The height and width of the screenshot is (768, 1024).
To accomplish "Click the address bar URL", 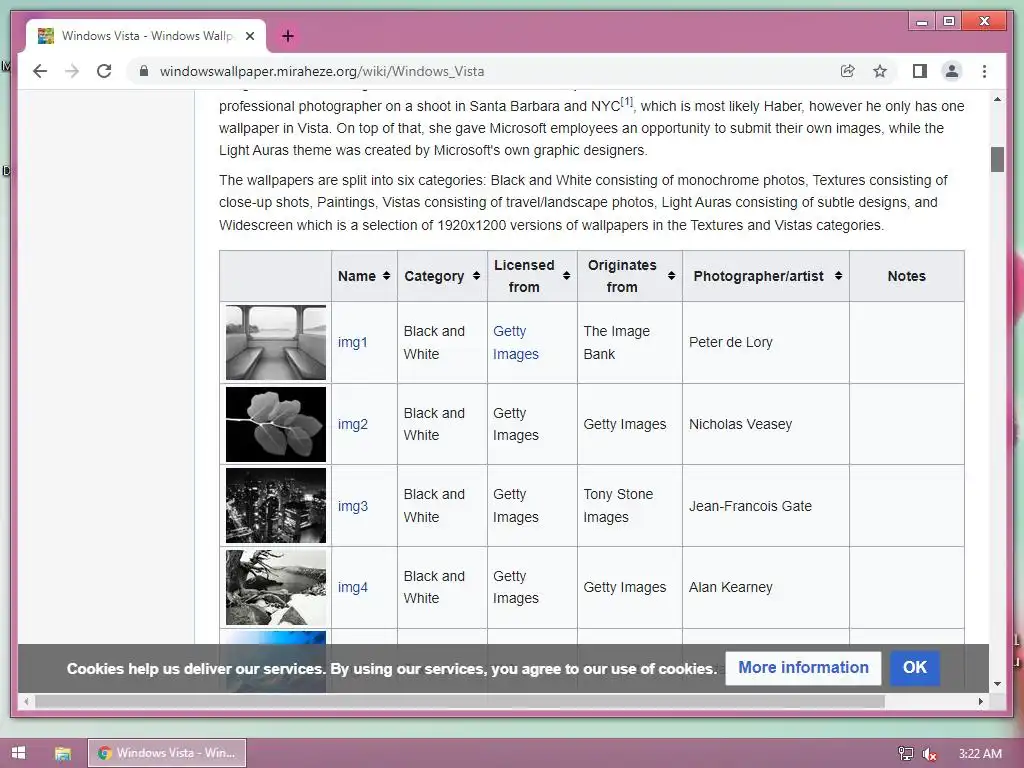I will (x=321, y=71).
